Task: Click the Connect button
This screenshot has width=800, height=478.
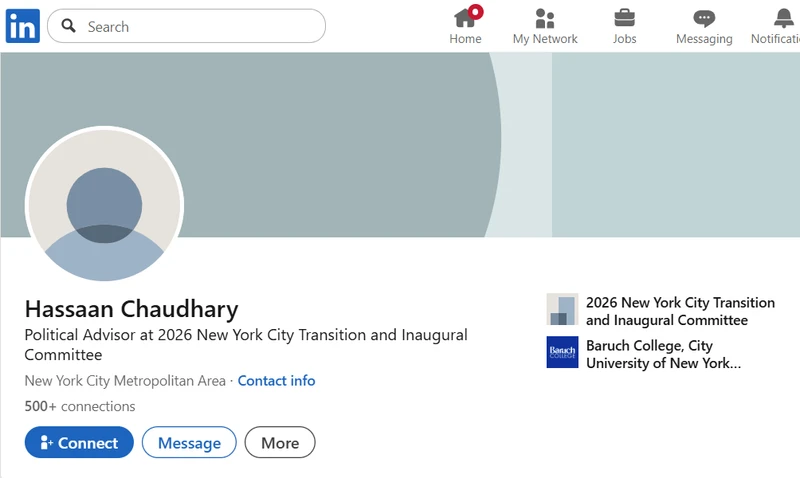Action: pyautogui.click(x=79, y=442)
